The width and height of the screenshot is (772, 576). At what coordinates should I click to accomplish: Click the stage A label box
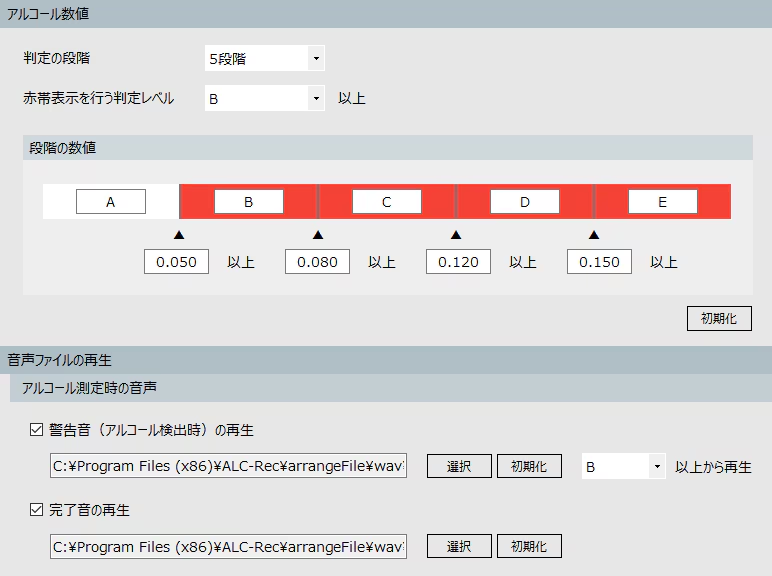111,202
